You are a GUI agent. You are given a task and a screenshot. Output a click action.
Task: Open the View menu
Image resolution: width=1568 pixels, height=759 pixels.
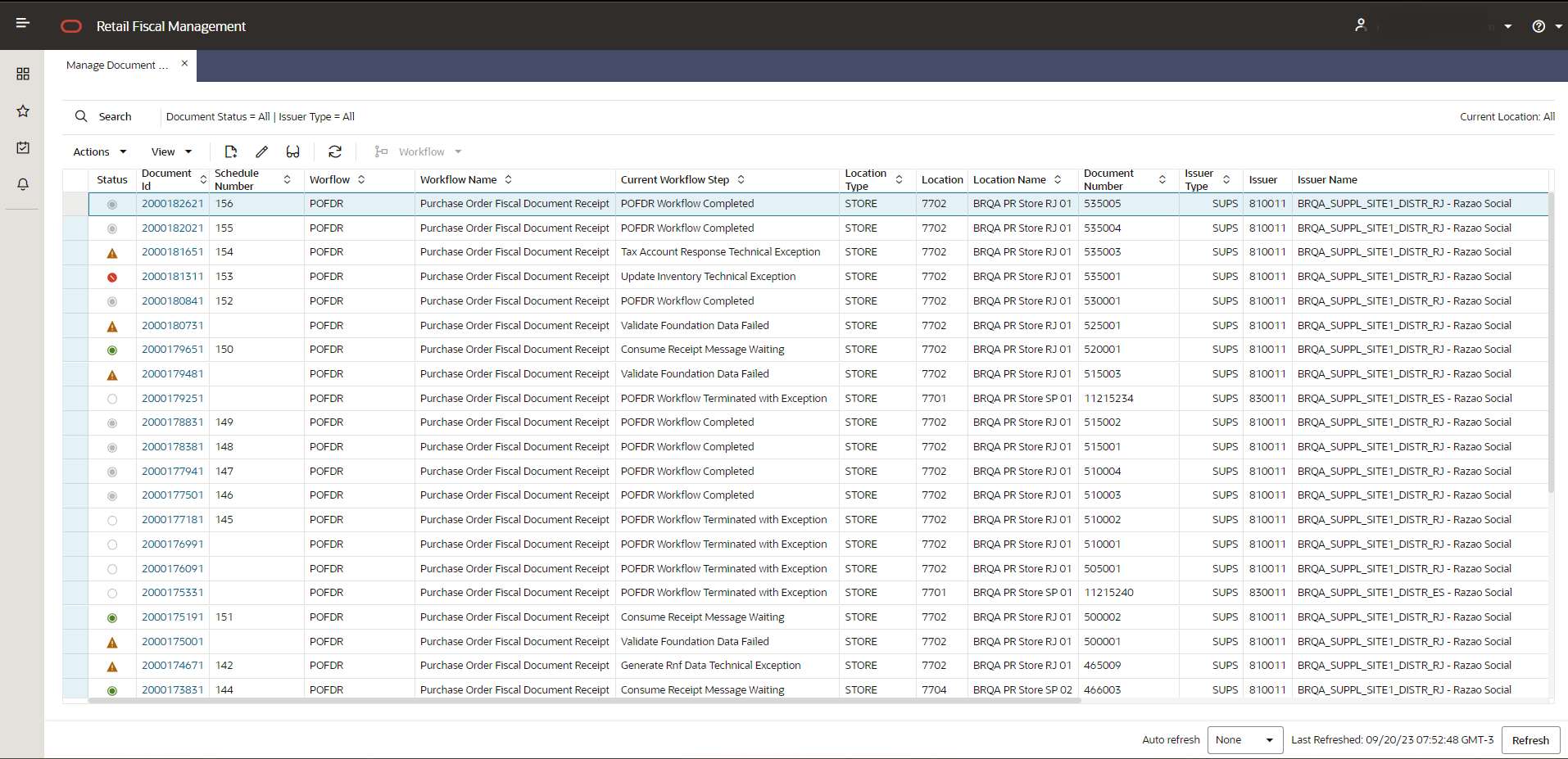[170, 151]
